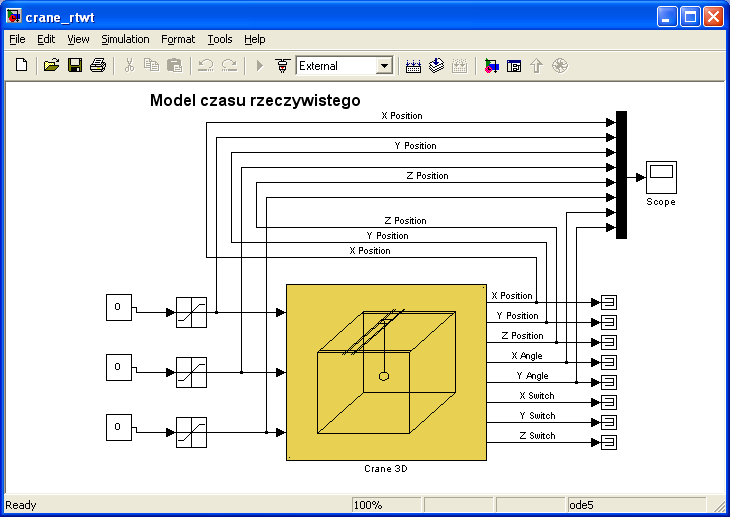The height and width of the screenshot is (517, 730).
Task: Save the model with the floppy icon
Action: 74,65
